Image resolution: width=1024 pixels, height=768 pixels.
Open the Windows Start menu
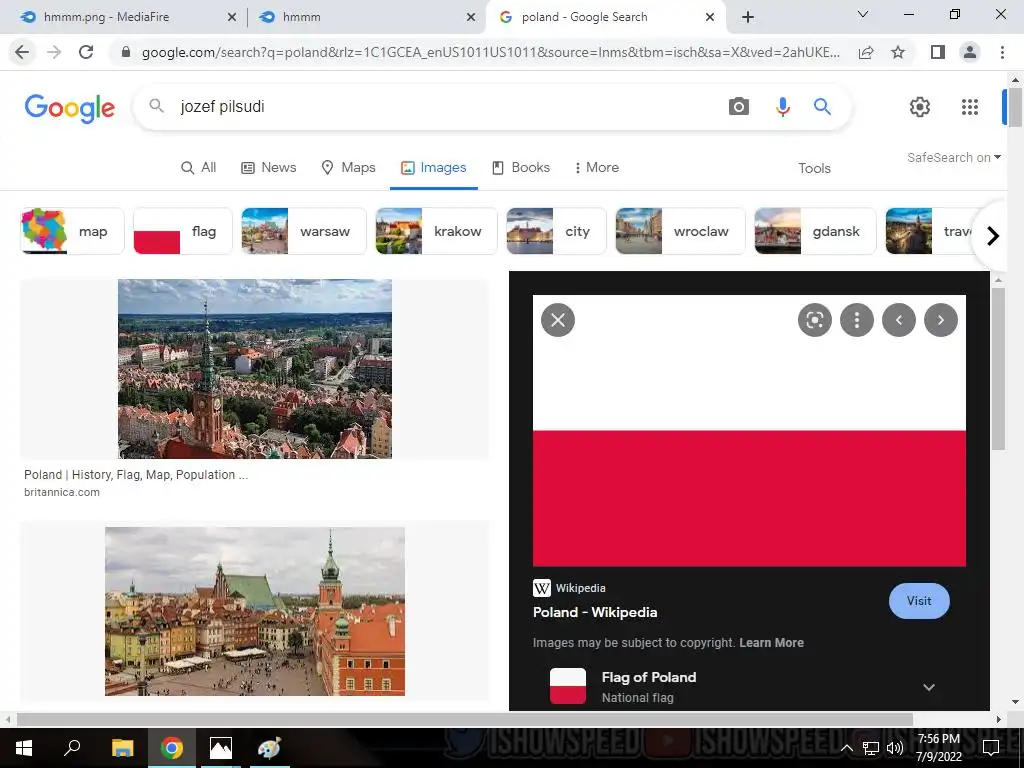(x=24, y=748)
